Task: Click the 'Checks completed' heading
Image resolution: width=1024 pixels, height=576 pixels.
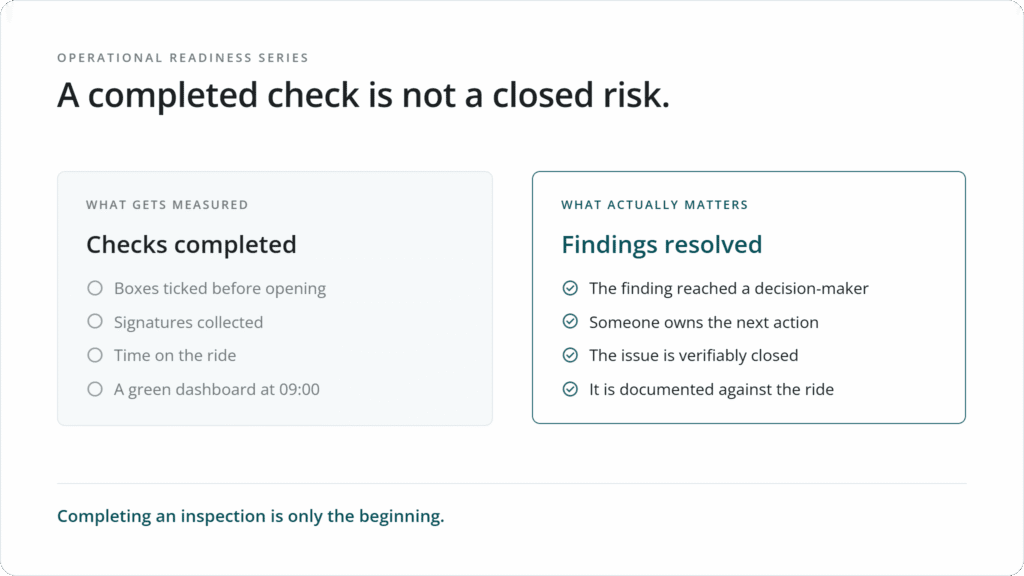Action: pos(191,245)
